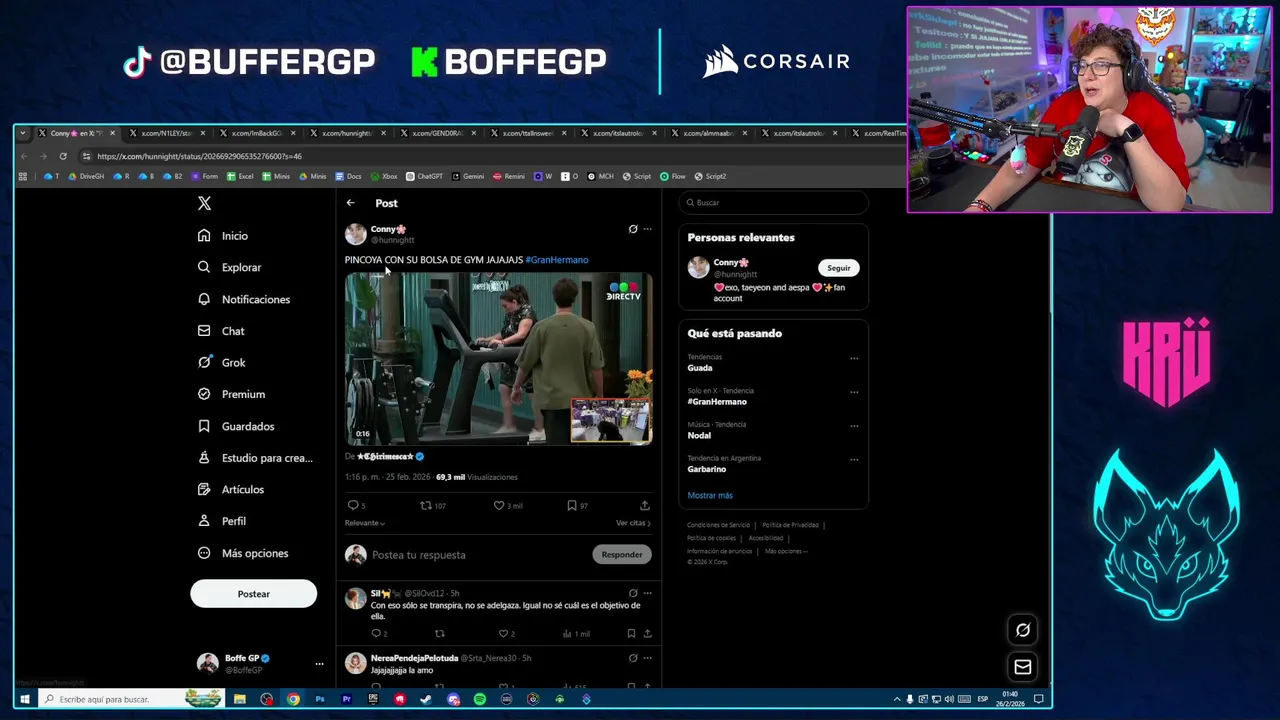Click the Grok icon on Conny's post
Screen dimensions: 1280x720
[x=632, y=229]
